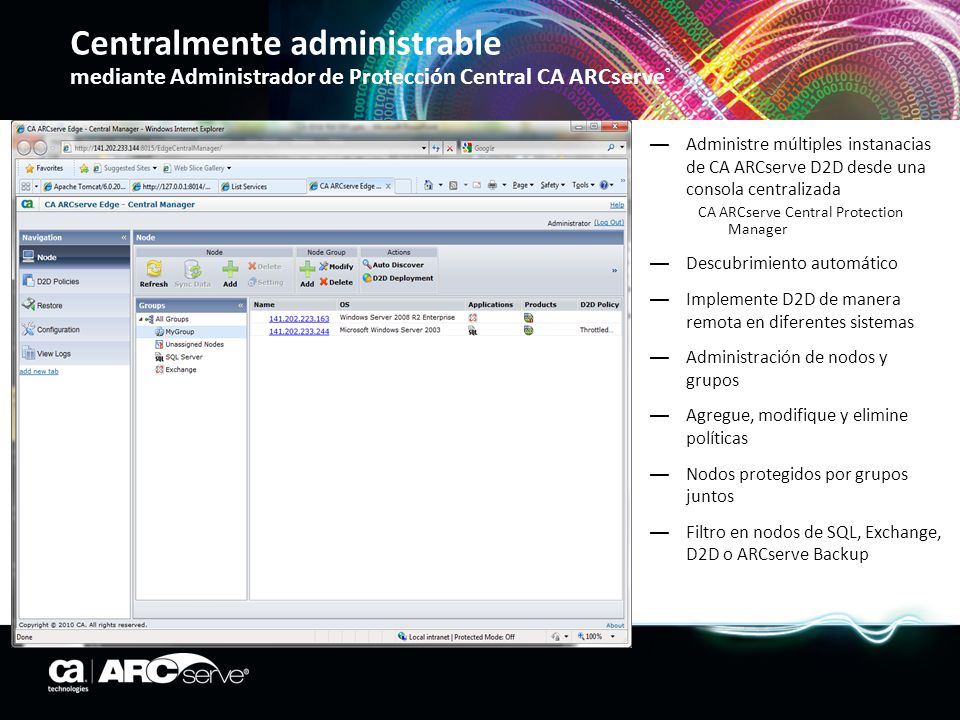This screenshot has height=720, width=960.
Task: Open Configuration in navigation
Action: [x=75, y=329]
